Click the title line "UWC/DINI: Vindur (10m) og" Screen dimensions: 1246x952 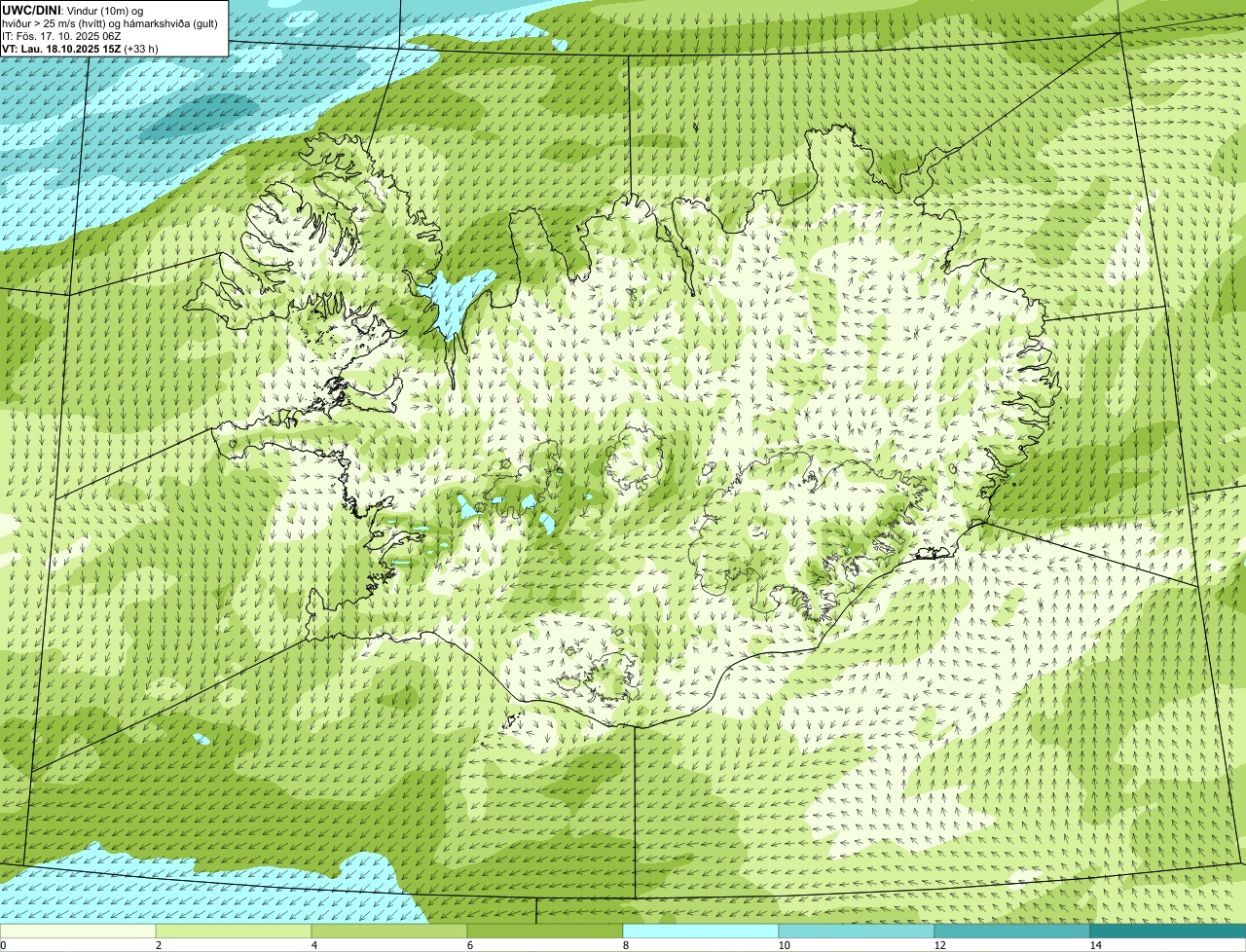pyautogui.click(x=73, y=10)
